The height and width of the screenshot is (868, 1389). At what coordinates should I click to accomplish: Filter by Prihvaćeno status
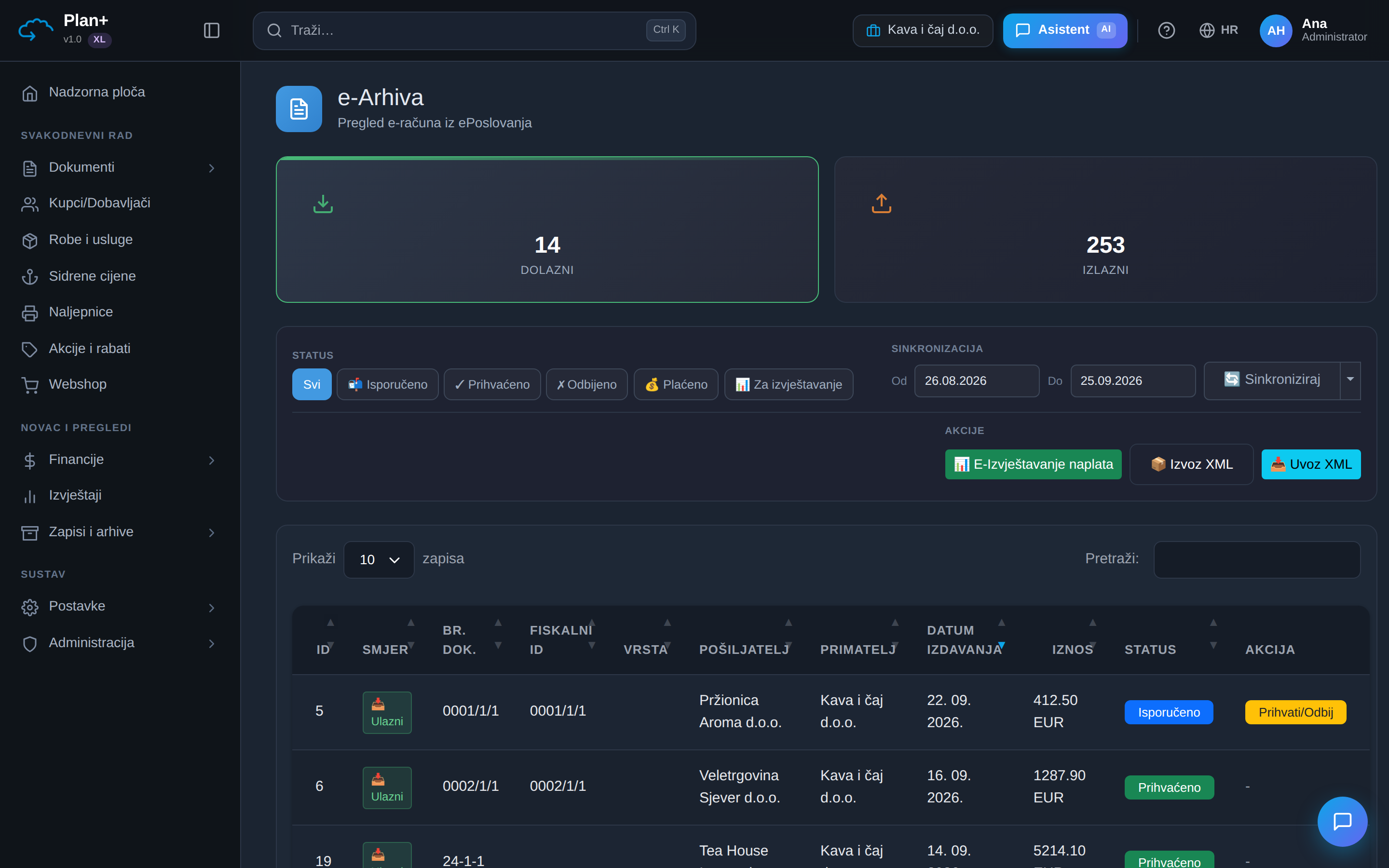(x=492, y=384)
